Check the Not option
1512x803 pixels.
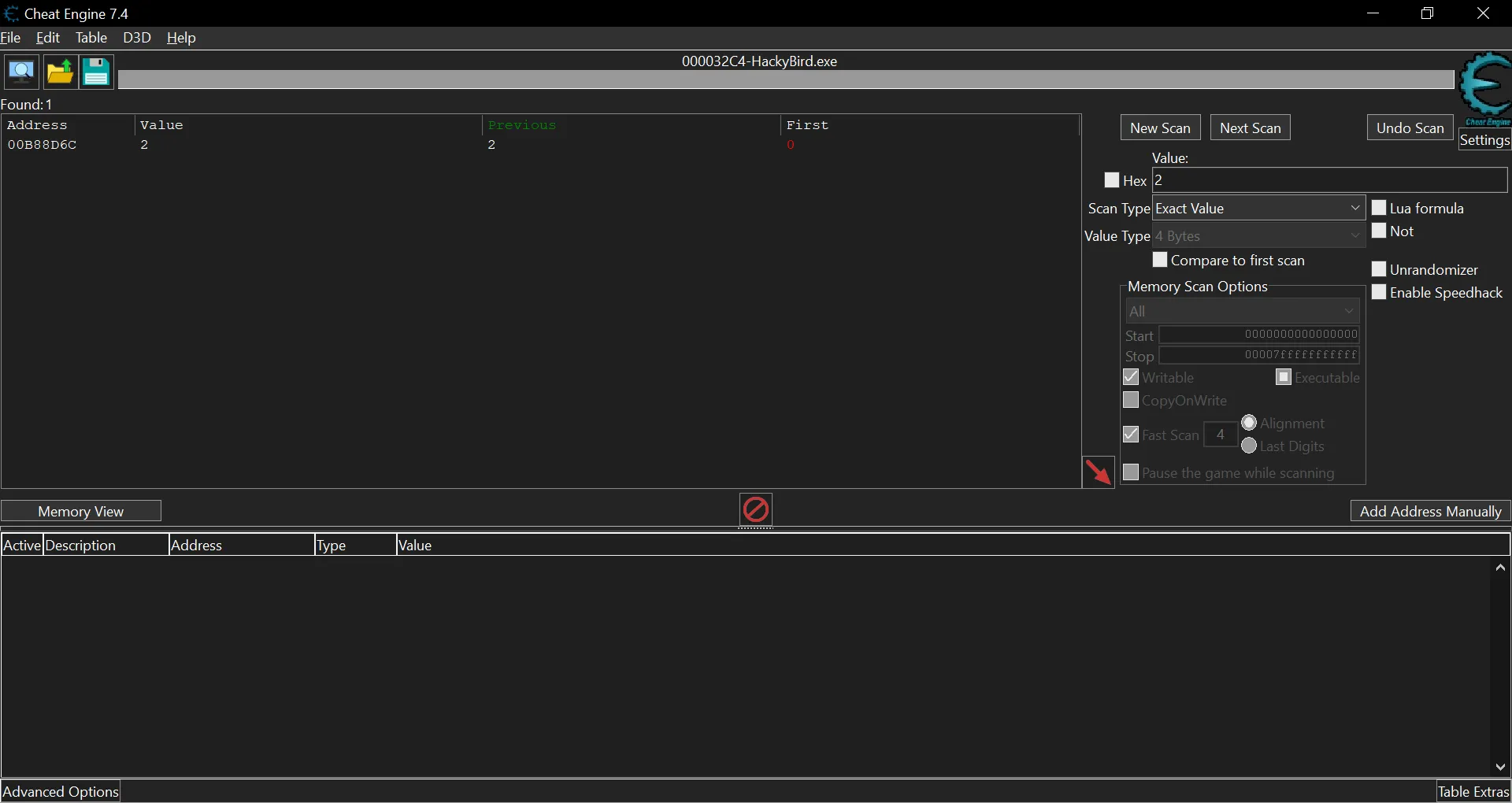click(x=1379, y=231)
